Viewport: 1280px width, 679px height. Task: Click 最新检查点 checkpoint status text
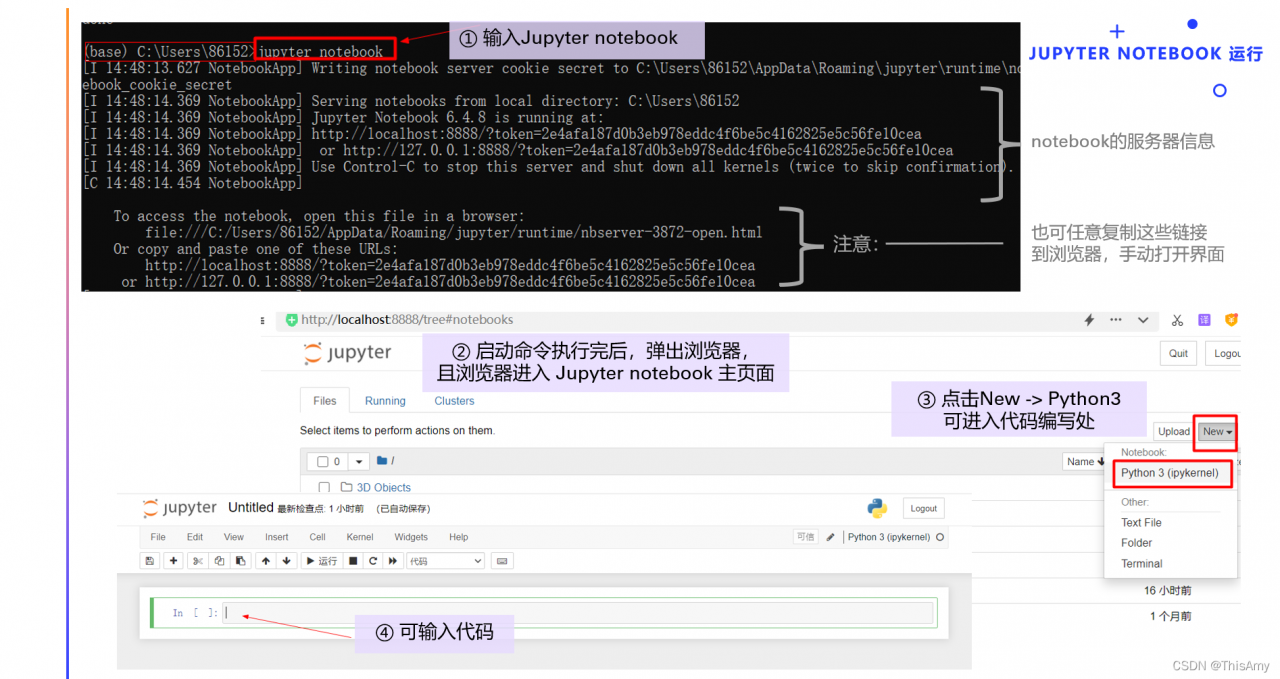320,509
